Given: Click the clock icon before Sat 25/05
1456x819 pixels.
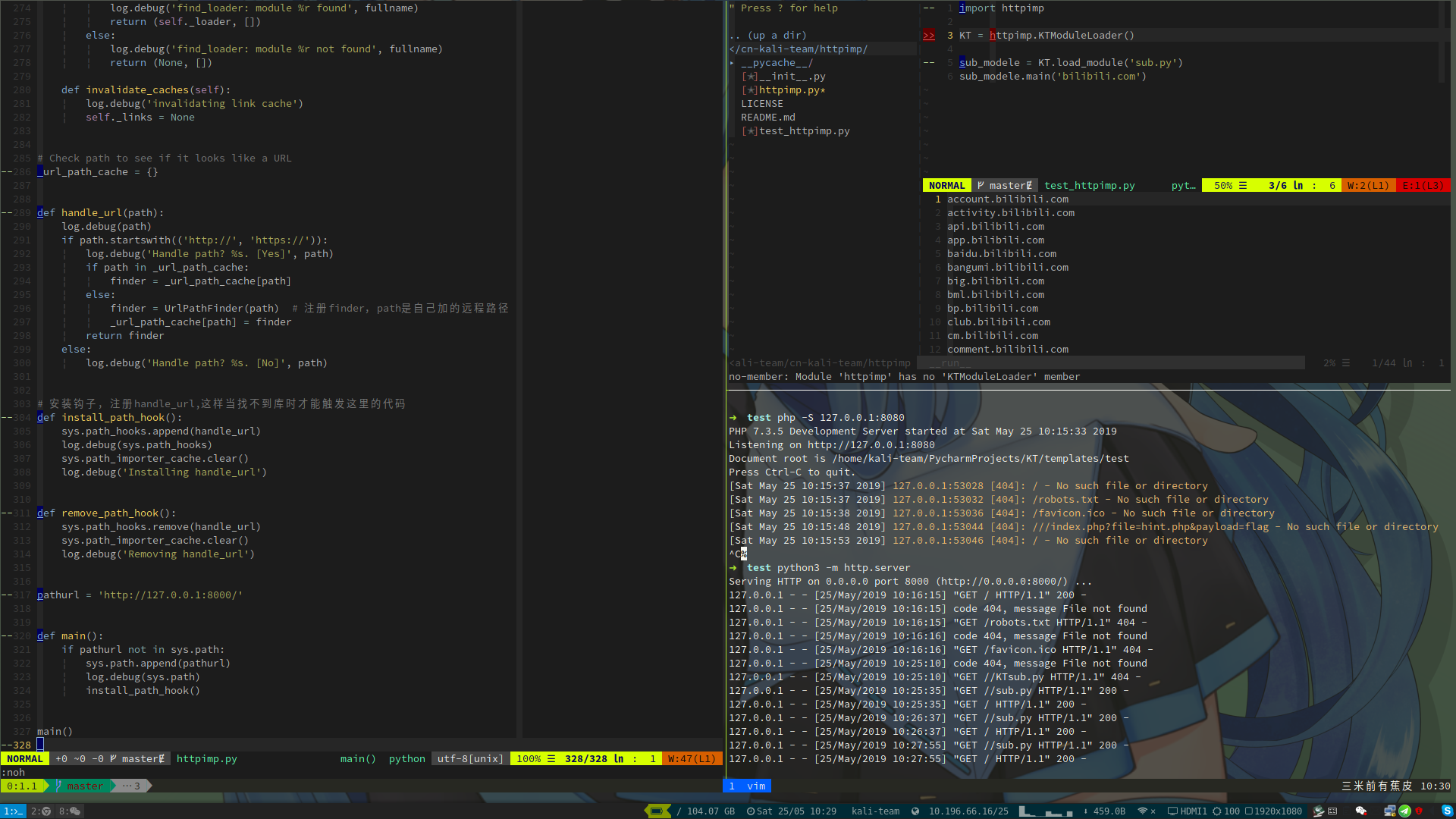Looking at the screenshot, I should (750, 811).
